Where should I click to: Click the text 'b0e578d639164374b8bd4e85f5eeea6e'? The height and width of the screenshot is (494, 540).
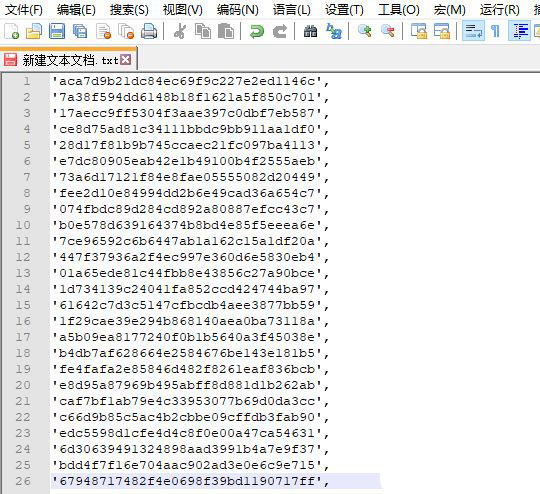tap(187, 225)
